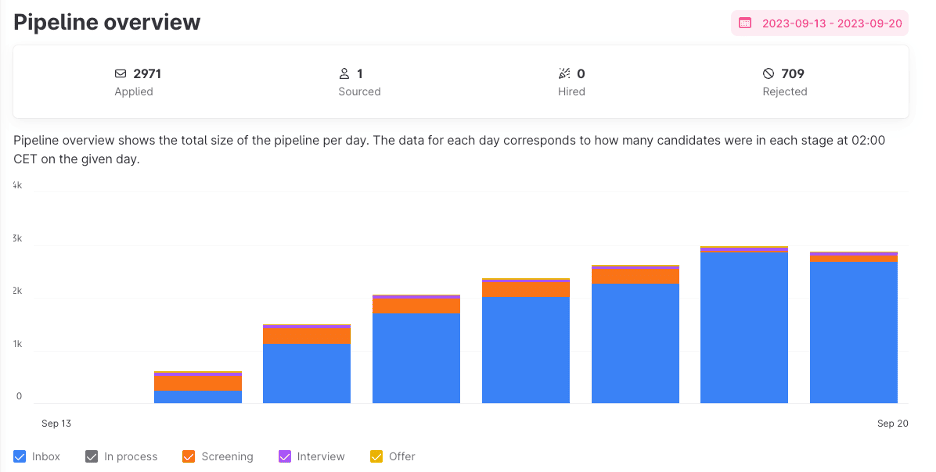Open the 2023-09-13 - 2023-09-20 date picker

(x=820, y=23)
